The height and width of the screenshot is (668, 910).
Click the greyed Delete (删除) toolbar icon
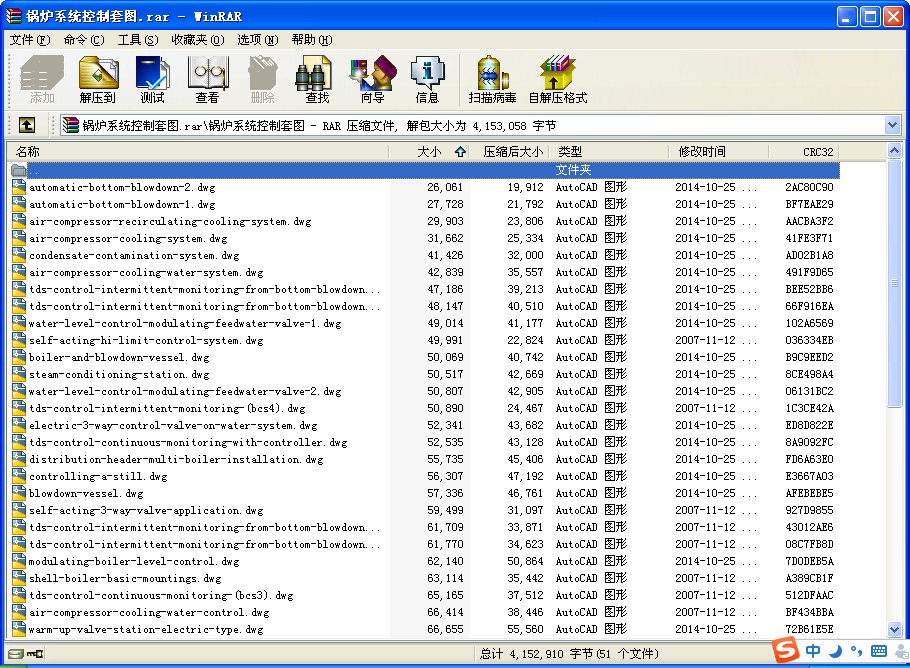click(262, 74)
